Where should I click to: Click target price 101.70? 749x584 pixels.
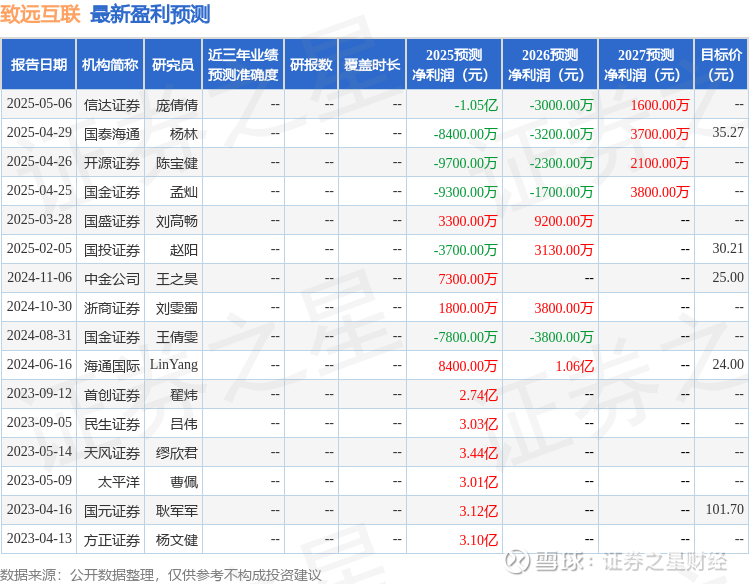tap(725, 510)
